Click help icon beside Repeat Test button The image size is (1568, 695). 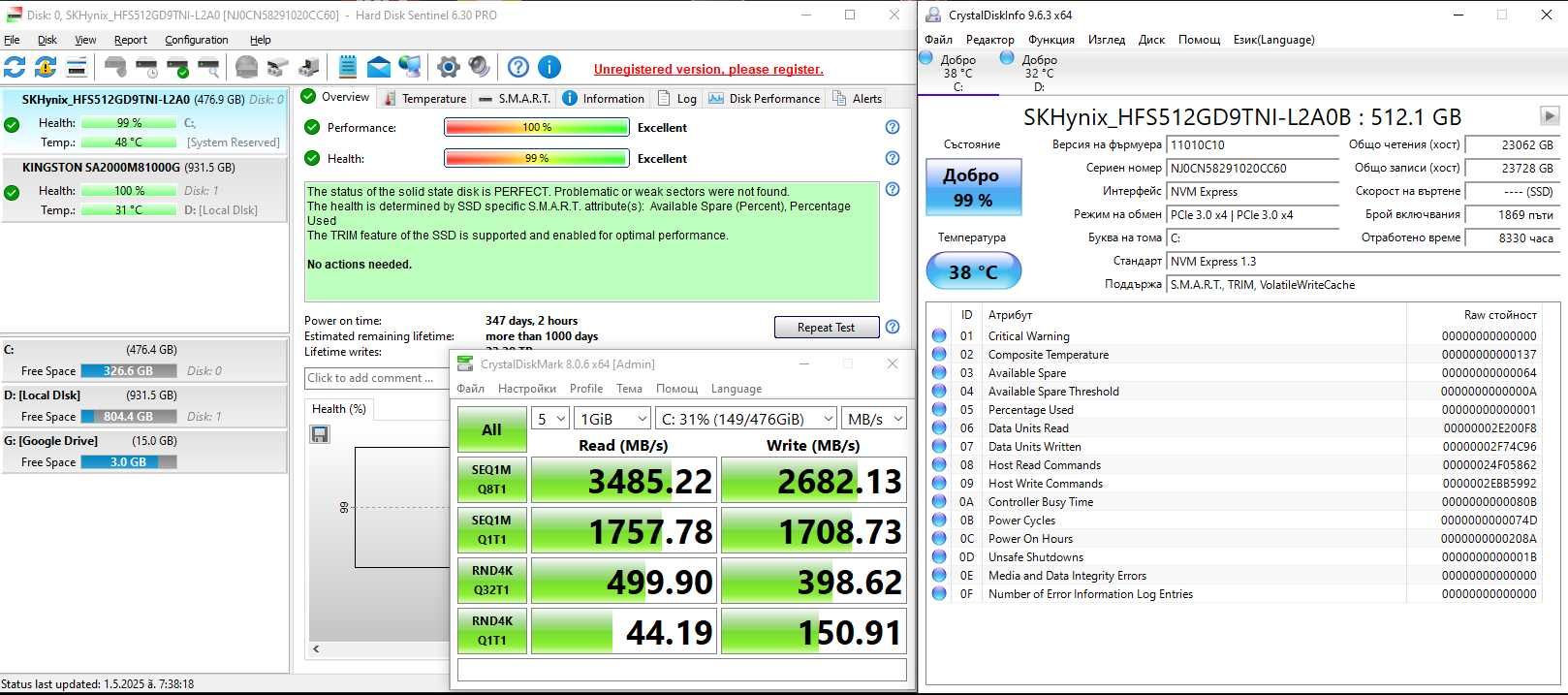pyautogui.click(x=893, y=327)
